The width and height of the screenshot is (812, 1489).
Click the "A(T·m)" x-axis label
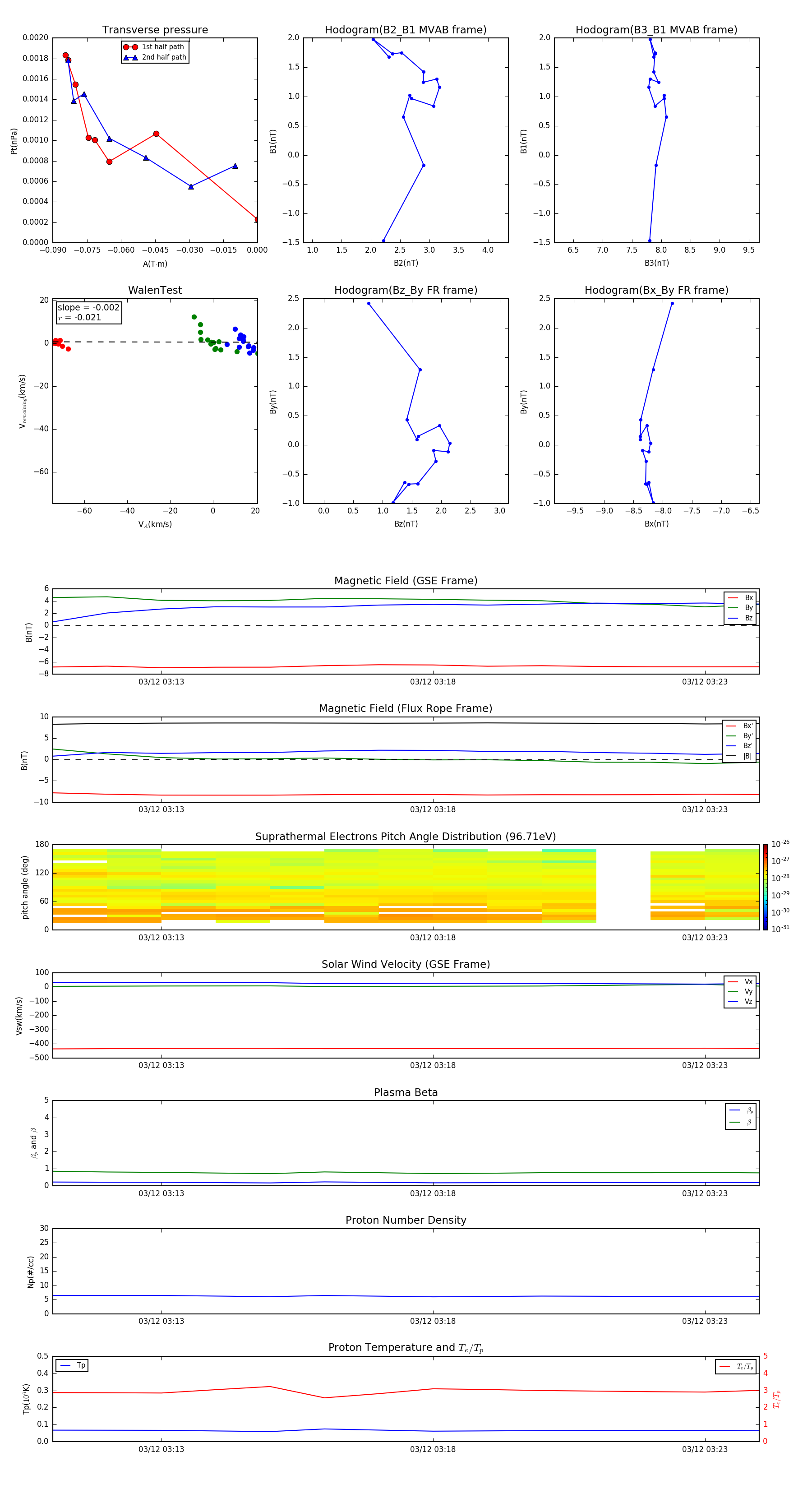[x=155, y=264]
